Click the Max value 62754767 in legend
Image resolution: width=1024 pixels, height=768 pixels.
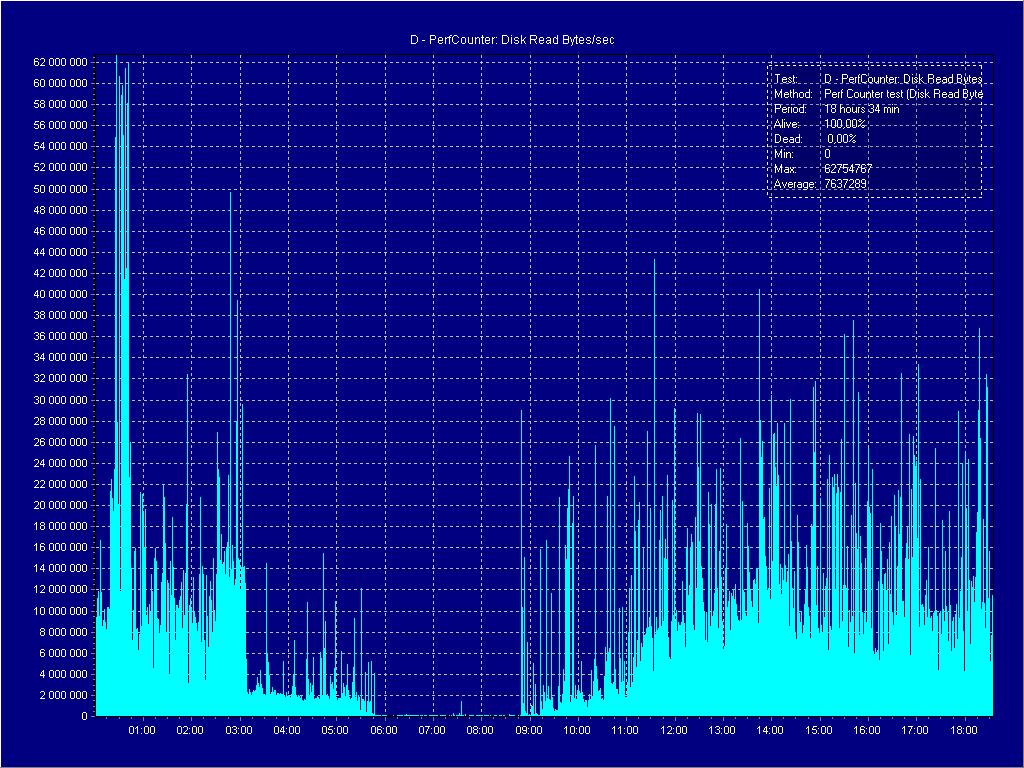click(848, 169)
